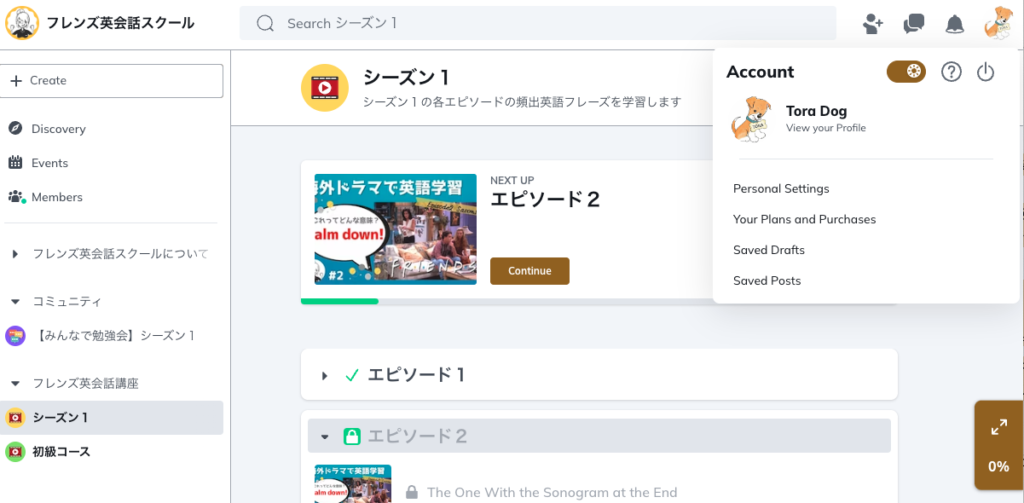Open Saved Drafts in account menu
Image resolution: width=1024 pixels, height=503 pixels.
[768, 250]
